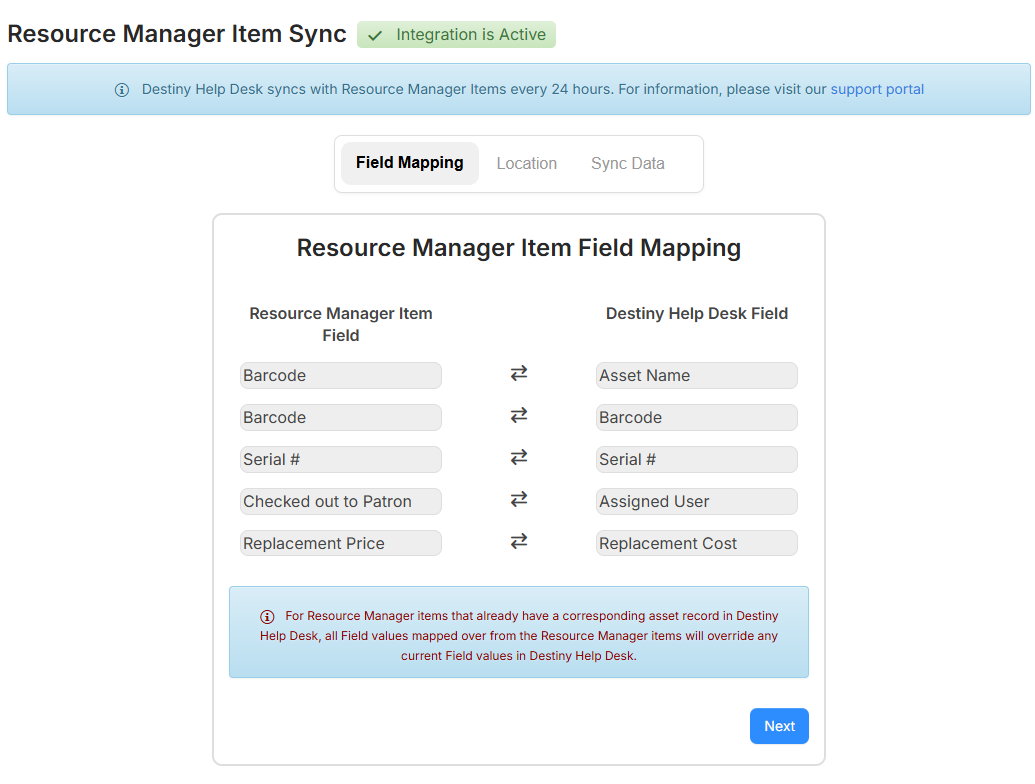Click the Resource Manager Item Sync page title
Viewport: 1035px width, 784px height.
(x=177, y=34)
